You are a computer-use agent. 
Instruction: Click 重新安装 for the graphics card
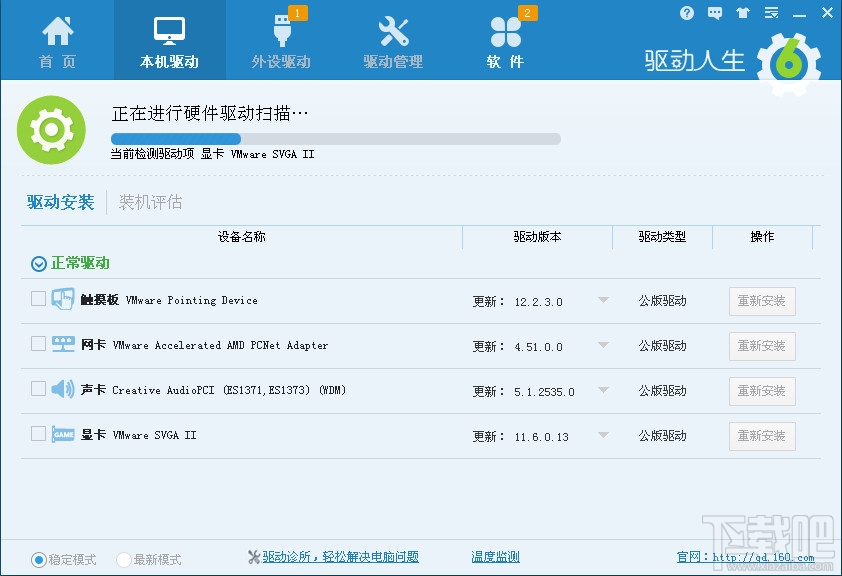762,436
